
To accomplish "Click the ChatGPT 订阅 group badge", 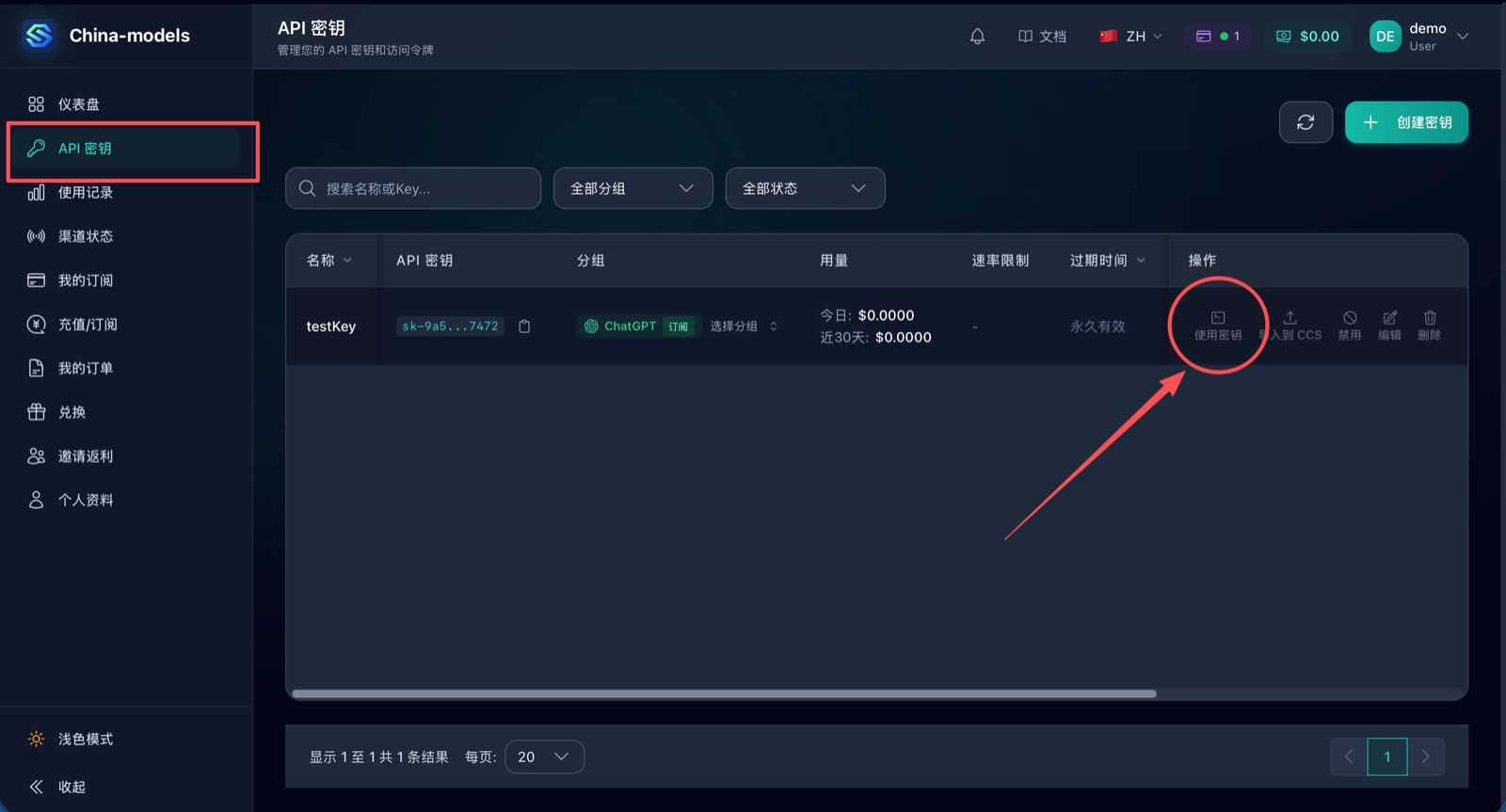I will 638,326.
